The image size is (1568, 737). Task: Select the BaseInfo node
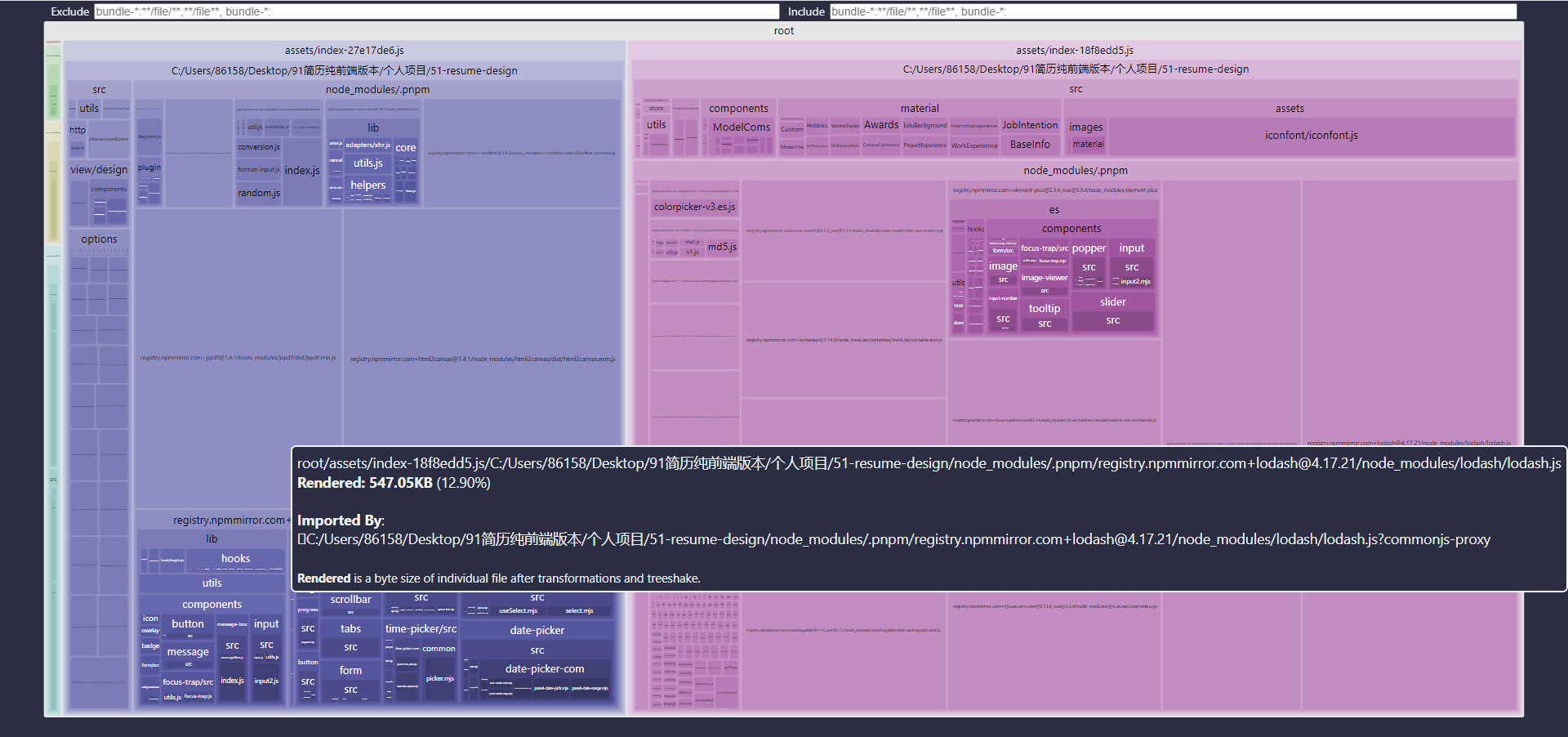click(x=1030, y=145)
